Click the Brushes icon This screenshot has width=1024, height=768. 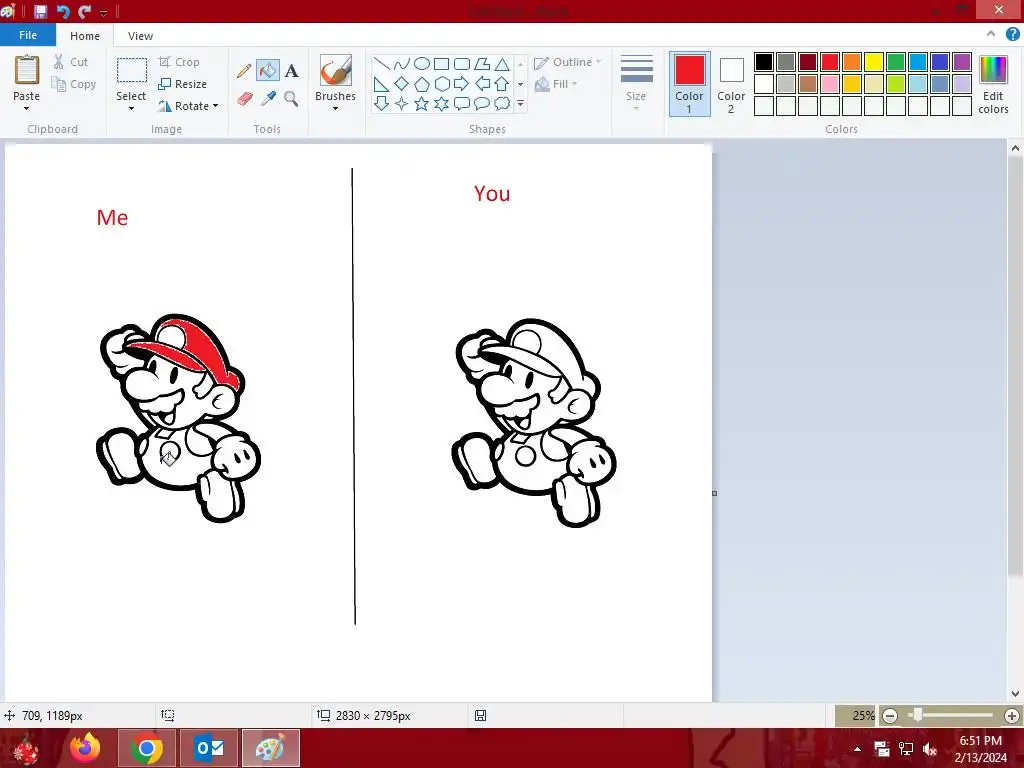click(x=336, y=70)
